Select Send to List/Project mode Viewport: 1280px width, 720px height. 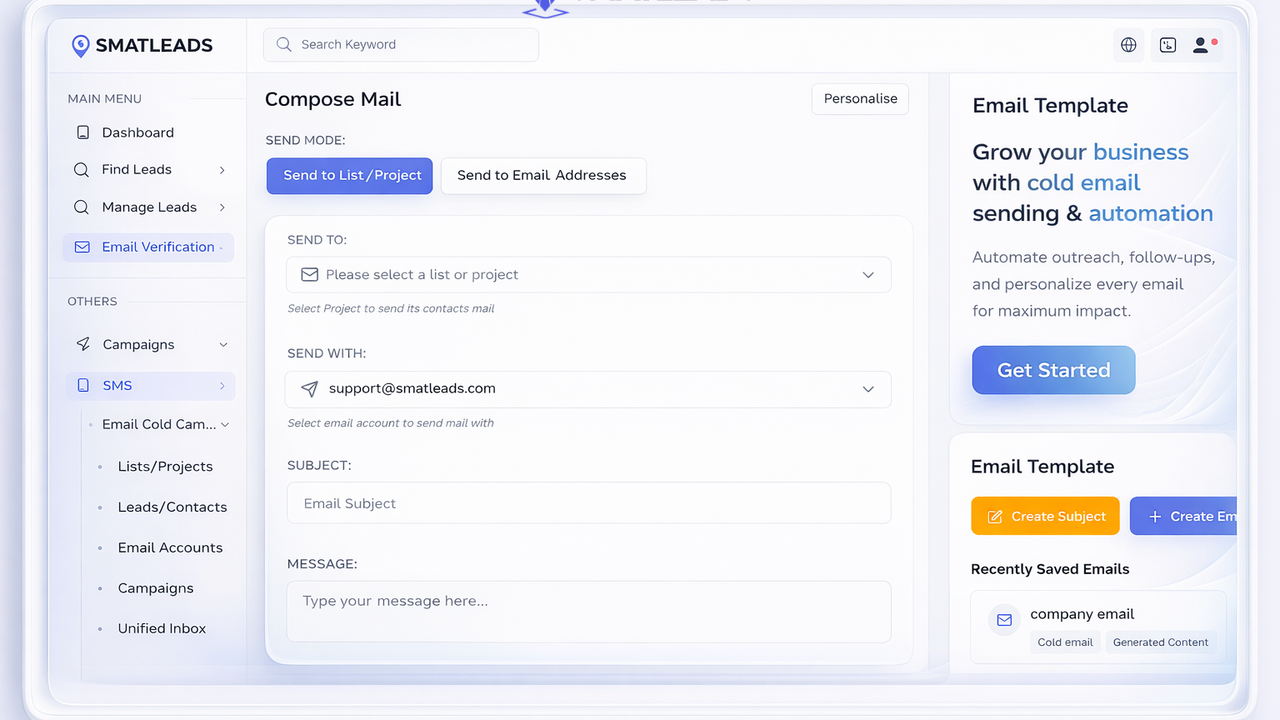coord(349,175)
